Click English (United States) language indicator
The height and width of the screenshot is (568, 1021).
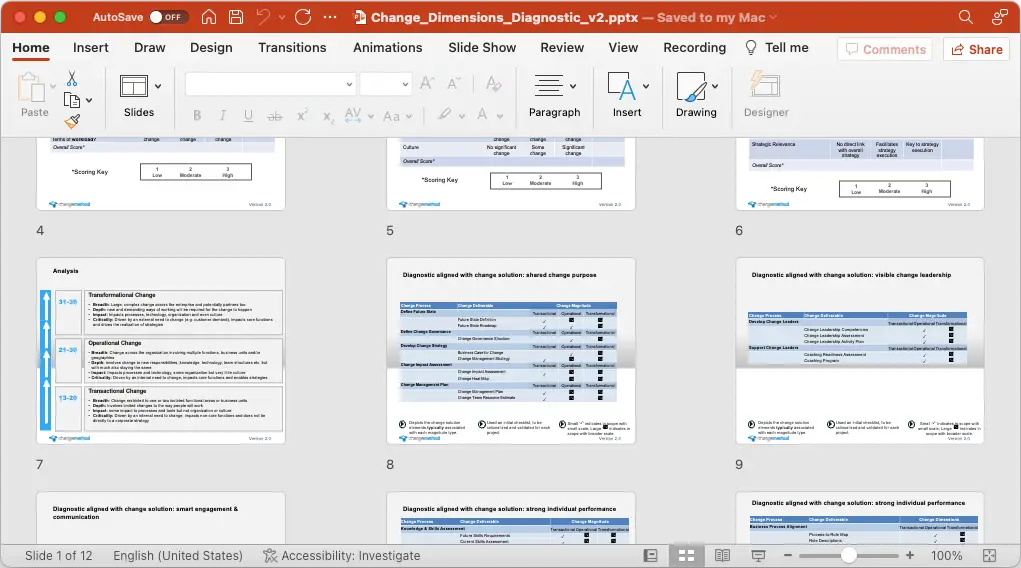coord(178,556)
